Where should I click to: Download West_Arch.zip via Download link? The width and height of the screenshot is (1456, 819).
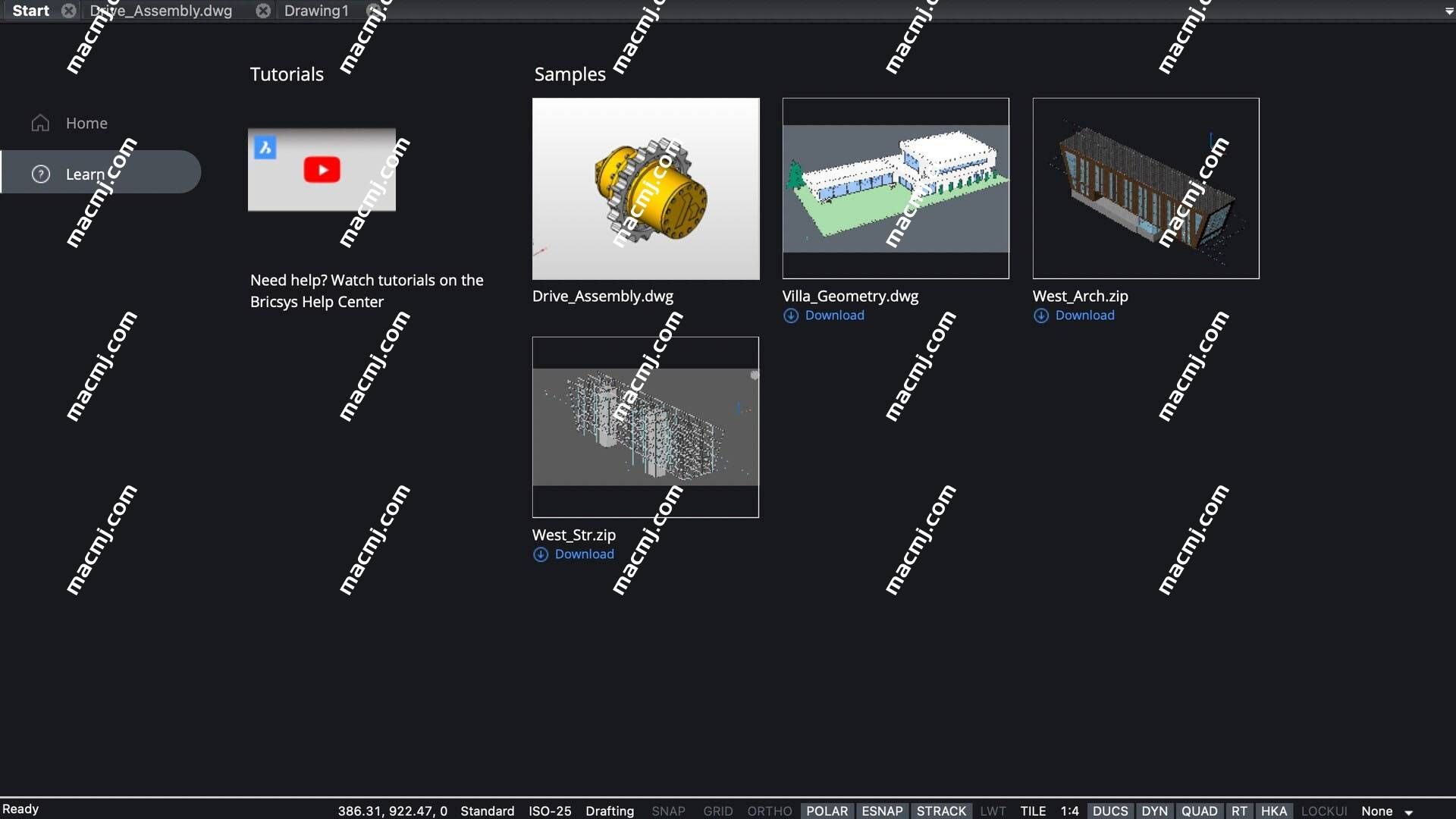pyautogui.click(x=1084, y=315)
